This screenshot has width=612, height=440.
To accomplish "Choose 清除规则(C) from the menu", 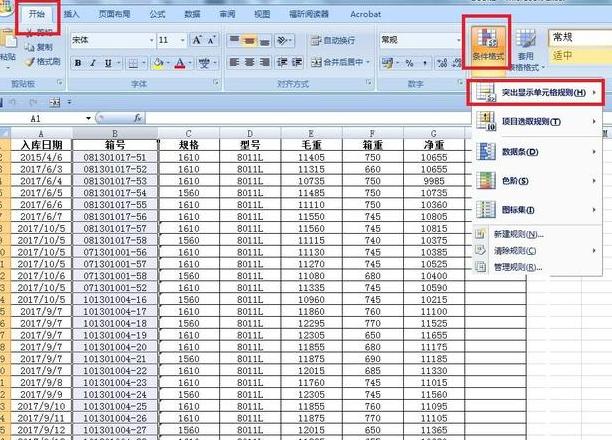I will 536,251.
